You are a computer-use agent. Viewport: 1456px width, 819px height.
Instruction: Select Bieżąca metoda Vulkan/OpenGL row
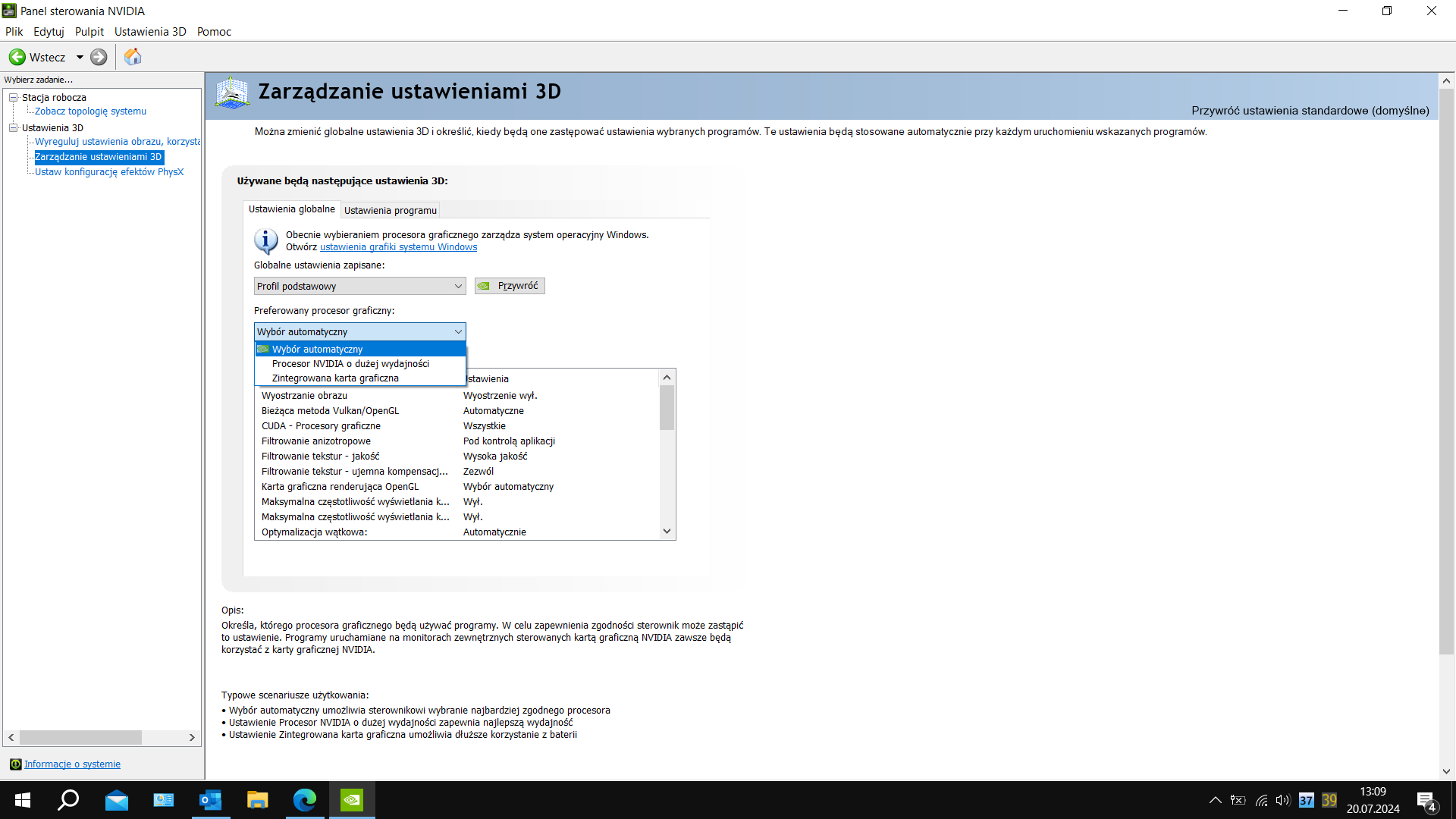pos(457,411)
